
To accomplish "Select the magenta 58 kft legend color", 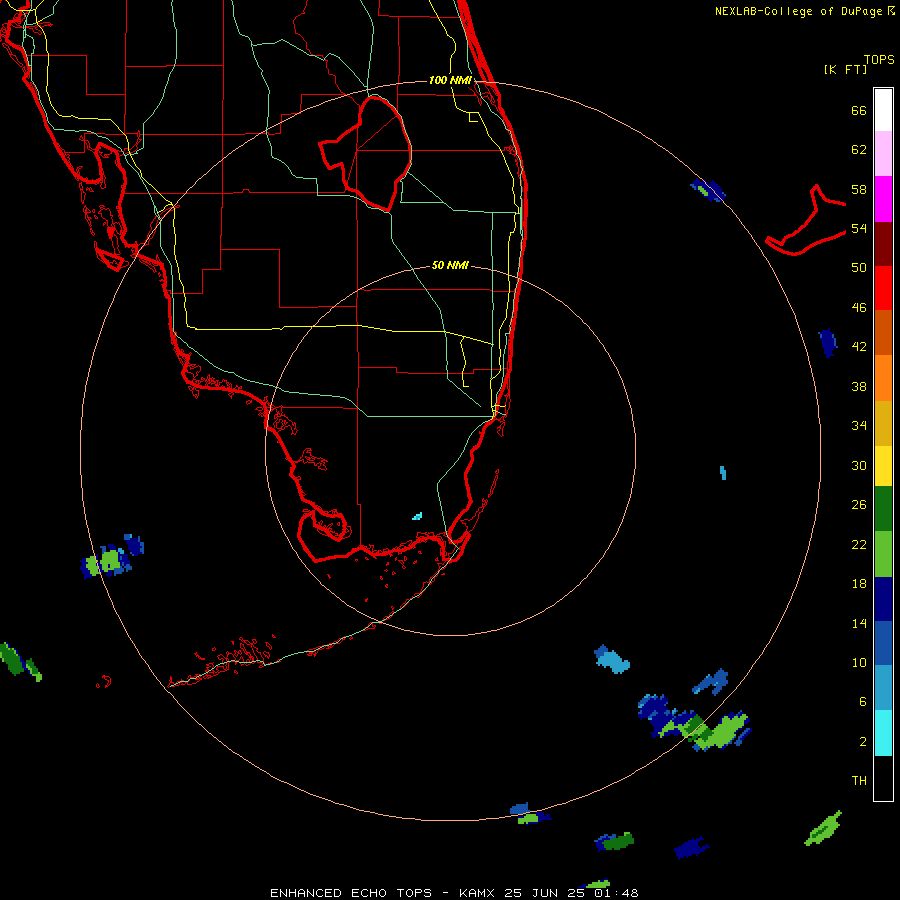I will (x=883, y=199).
